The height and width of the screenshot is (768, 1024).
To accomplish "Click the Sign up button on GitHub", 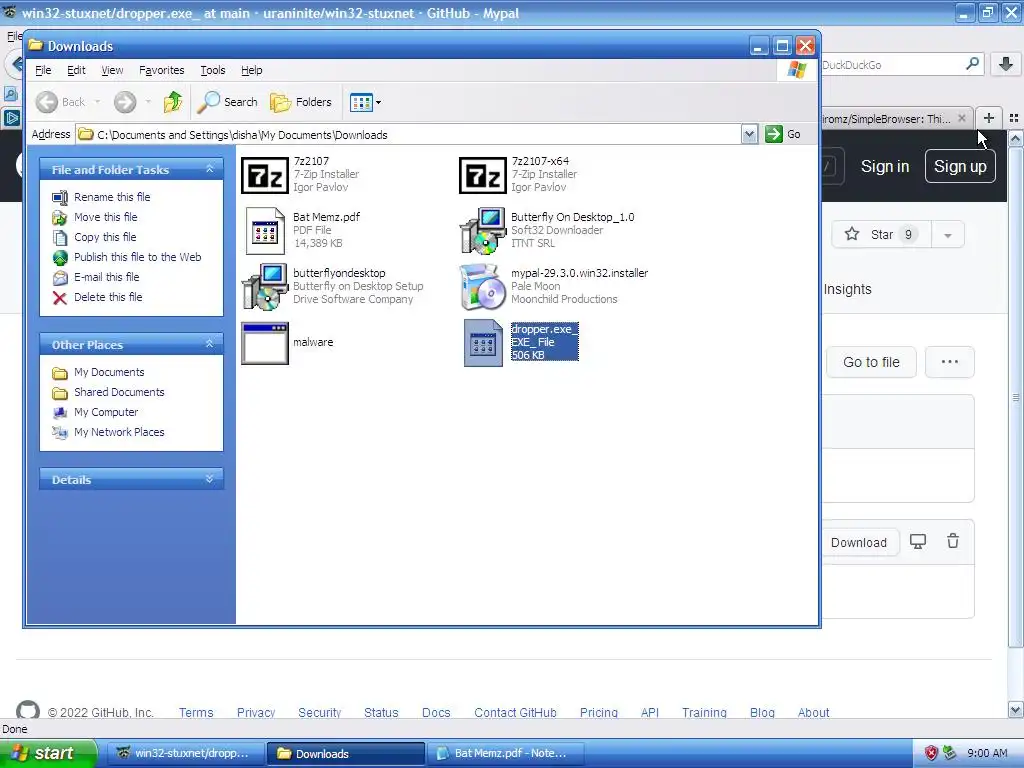I will (x=960, y=167).
